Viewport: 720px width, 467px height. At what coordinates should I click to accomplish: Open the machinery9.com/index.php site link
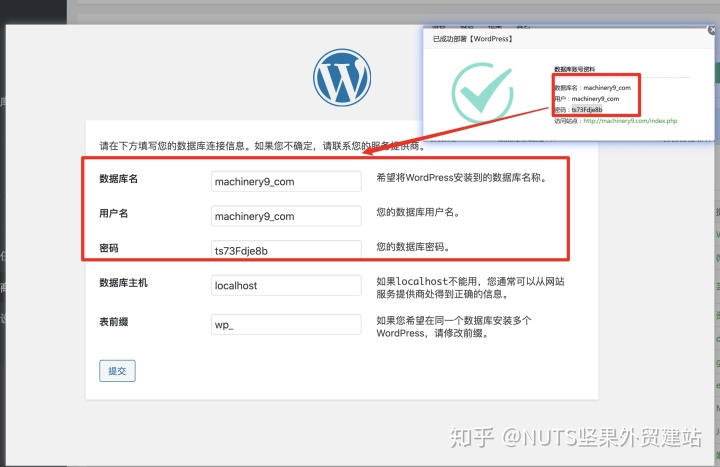point(630,121)
